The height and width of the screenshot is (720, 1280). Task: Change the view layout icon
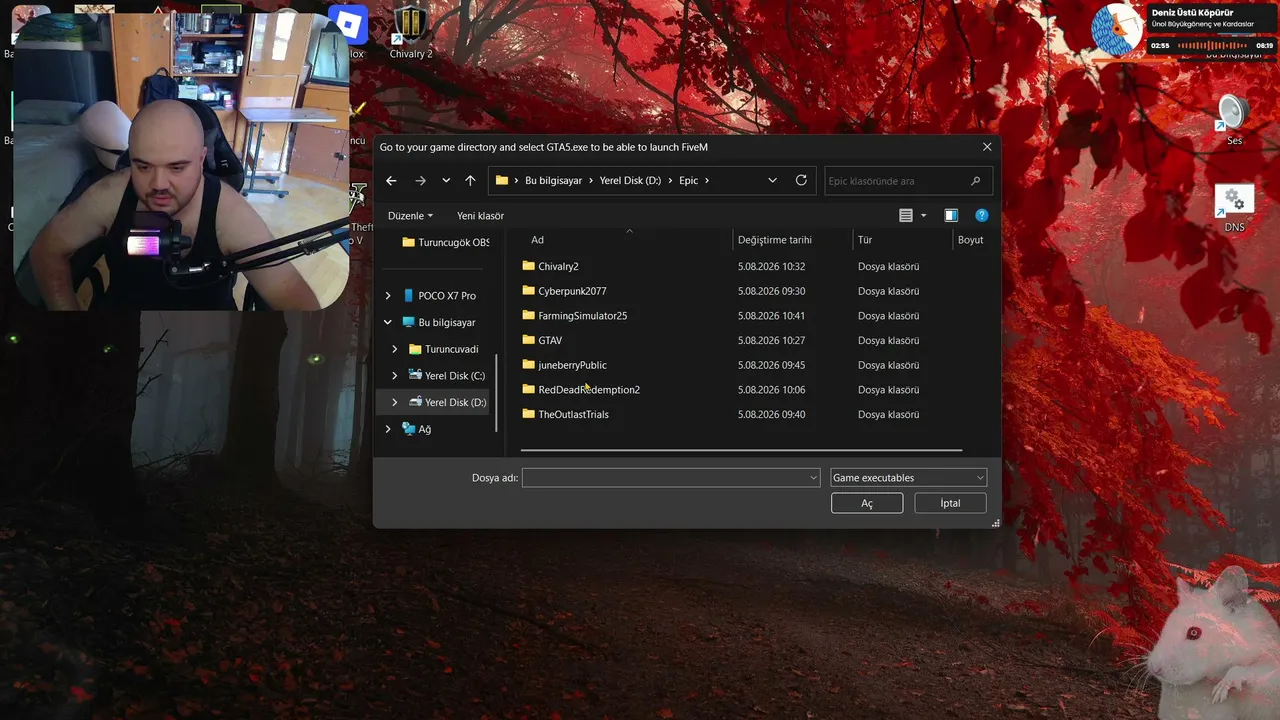[x=906, y=216]
